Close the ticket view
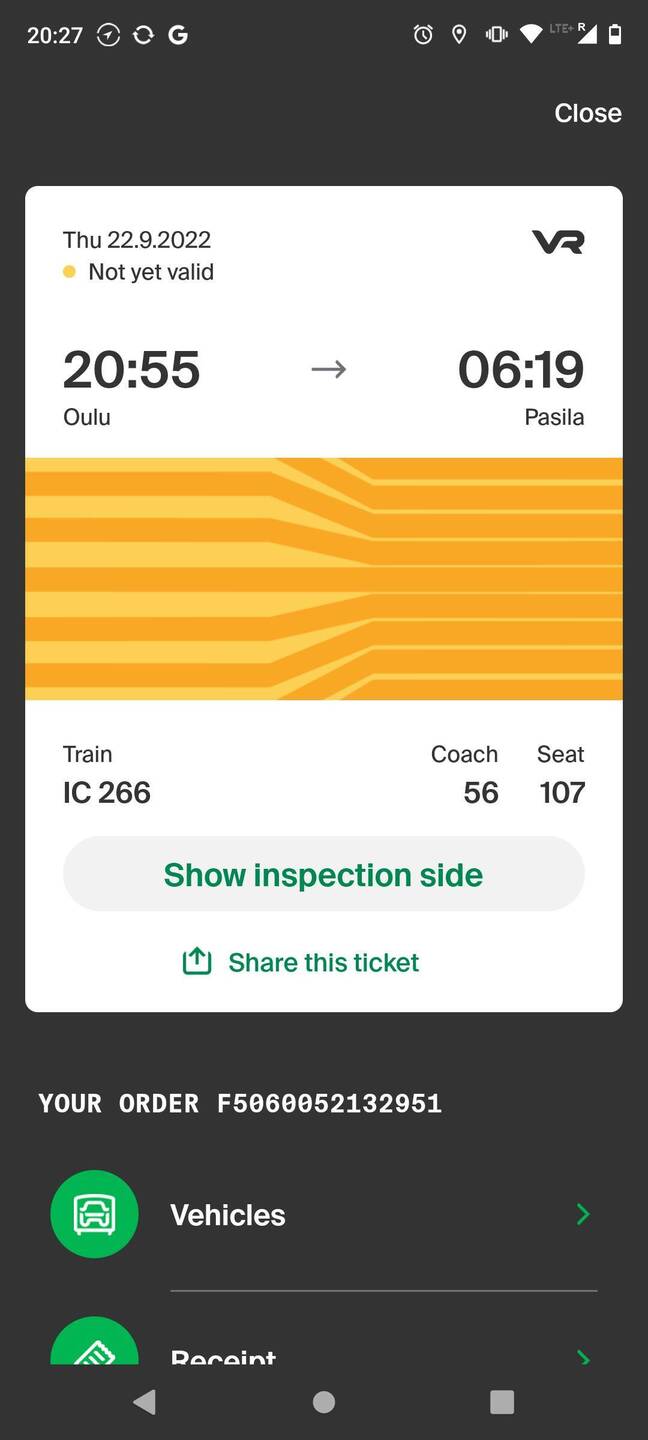Image resolution: width=648 pixels, height=1440 pixels. pyautogui.click(x=587, y=113)
